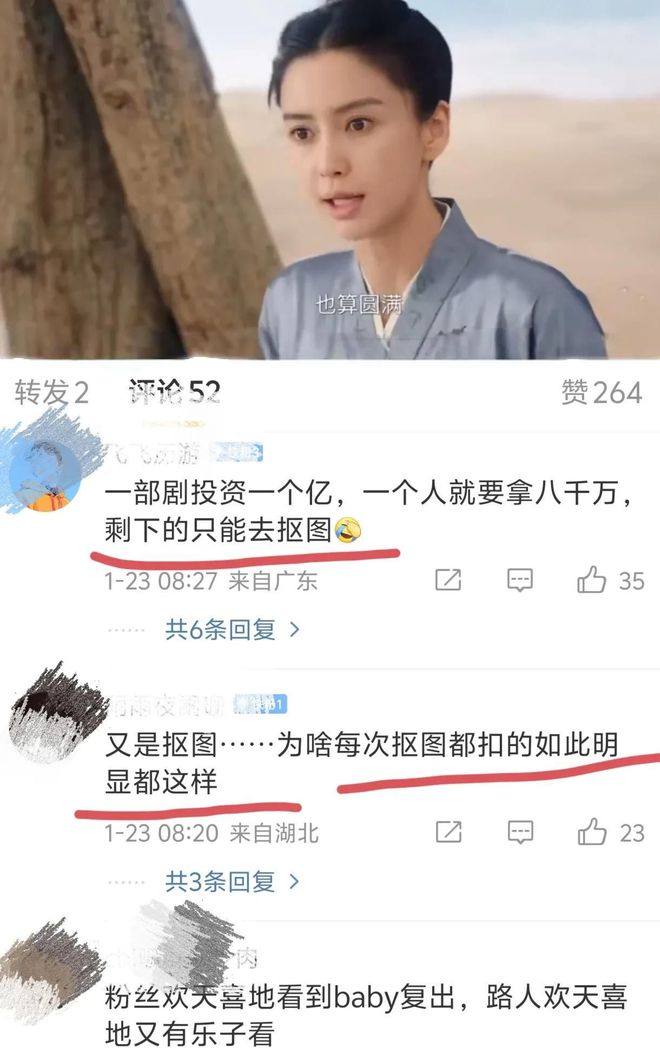Open the second commenter's scribbled avatar
660x1056 pixels.
click(54, 714)
